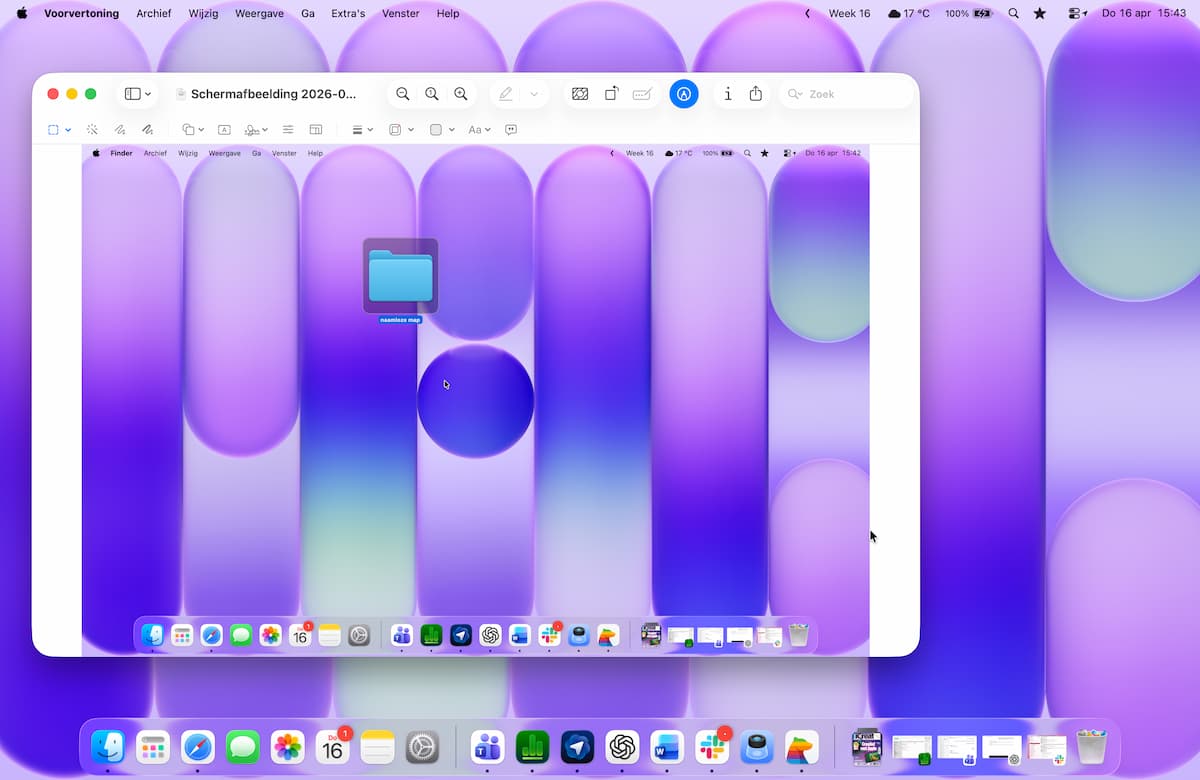
Task: Open the Voorvertoning menu
Action: tap(81, 13)
